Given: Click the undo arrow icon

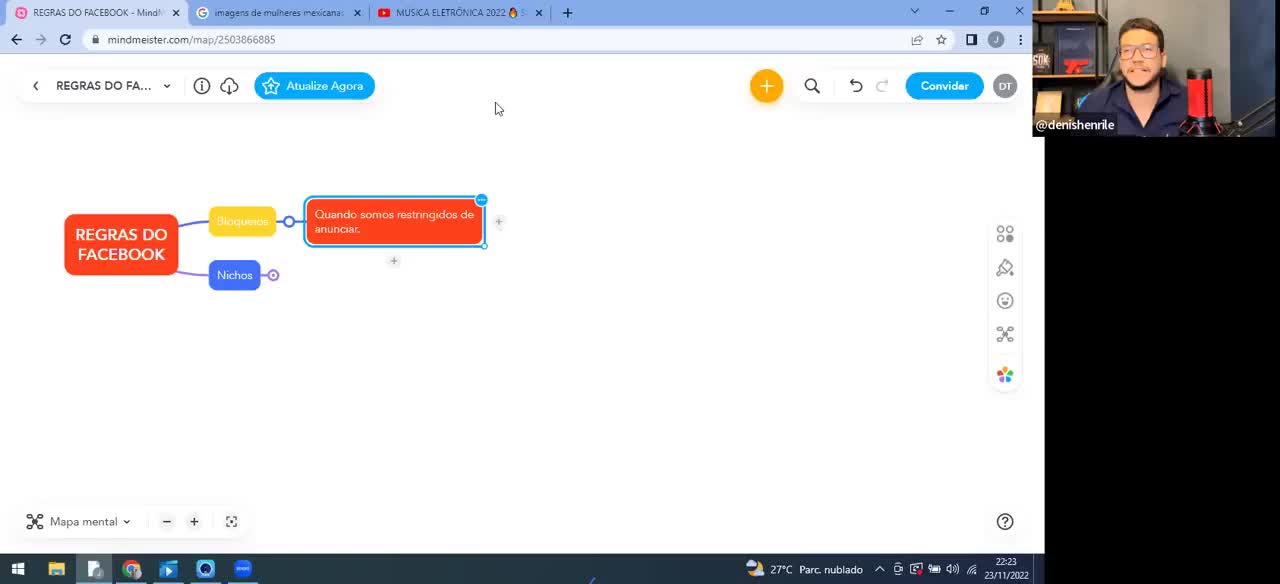Looking at the screenshot, I should [855, 86].
